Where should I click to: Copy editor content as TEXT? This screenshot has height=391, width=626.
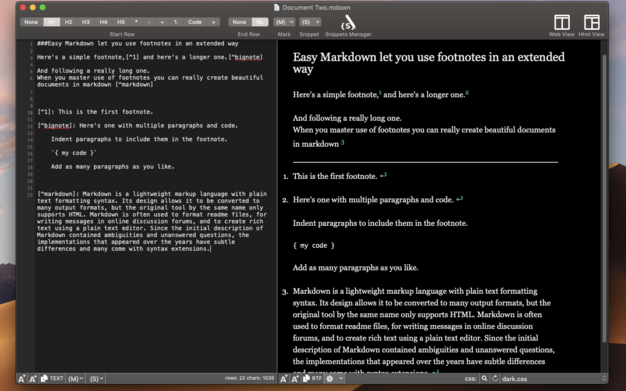(x=52, y=378)
